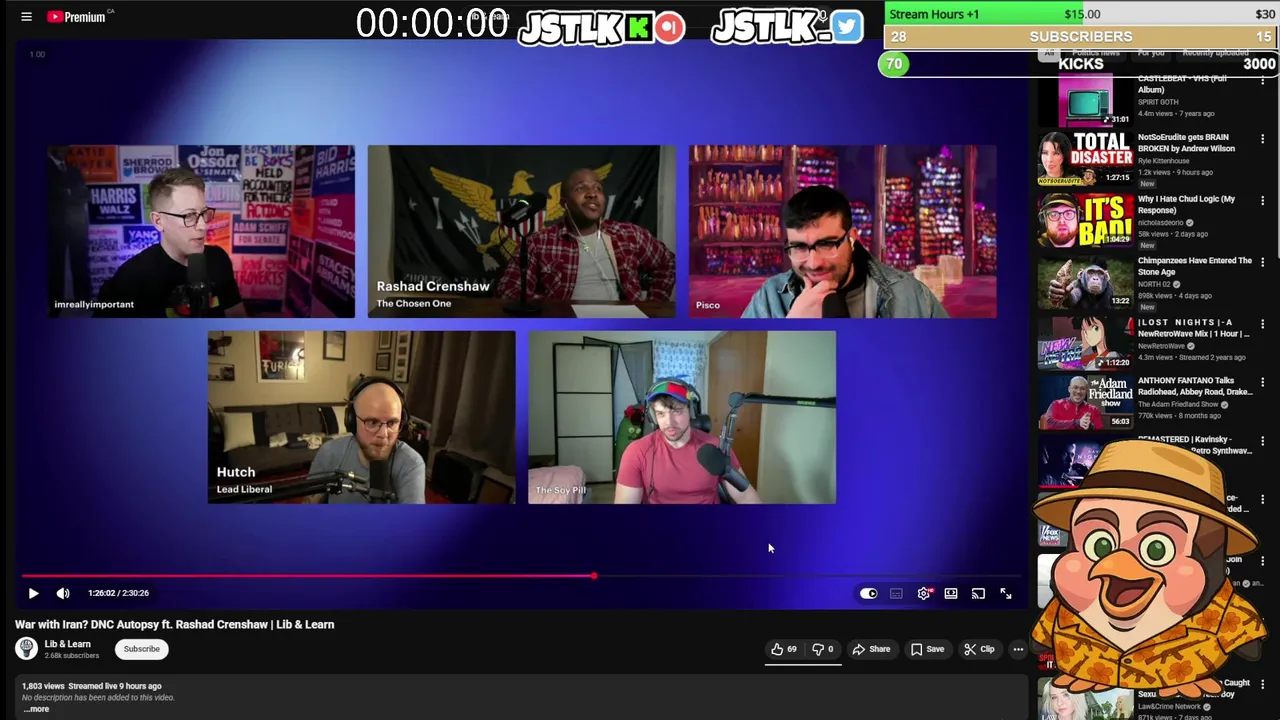Open the chimpanzee Stone Age video thumbnail
Image resolution: width=1280 pixels, height=720 pixels.
pyautogui.click(x=1085, y=282)
